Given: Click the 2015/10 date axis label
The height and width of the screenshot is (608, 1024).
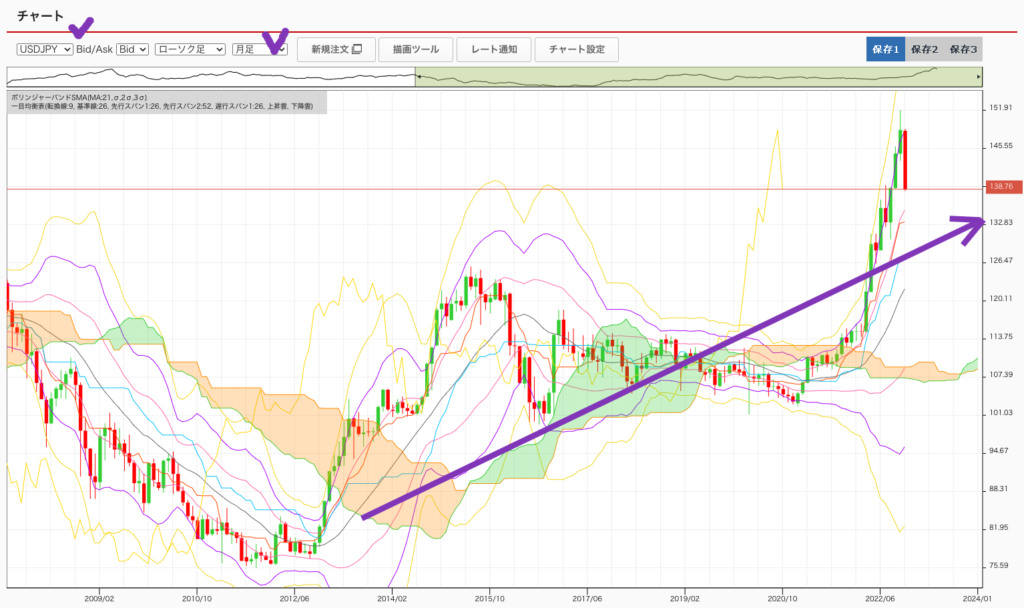Looking at the screenshot, I should (x=490, y=598).
